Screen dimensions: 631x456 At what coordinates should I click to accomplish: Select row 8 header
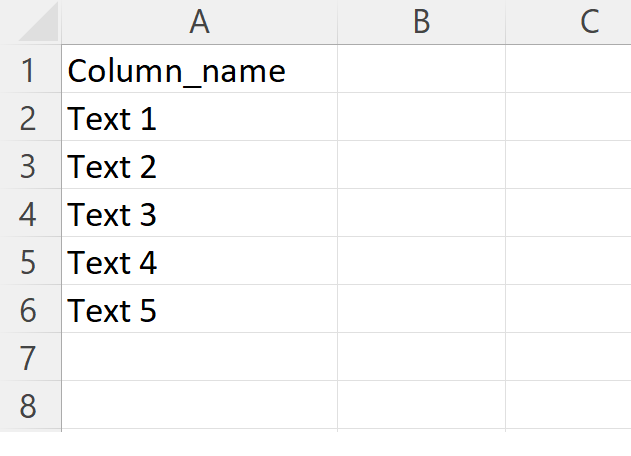pos(28,406)
